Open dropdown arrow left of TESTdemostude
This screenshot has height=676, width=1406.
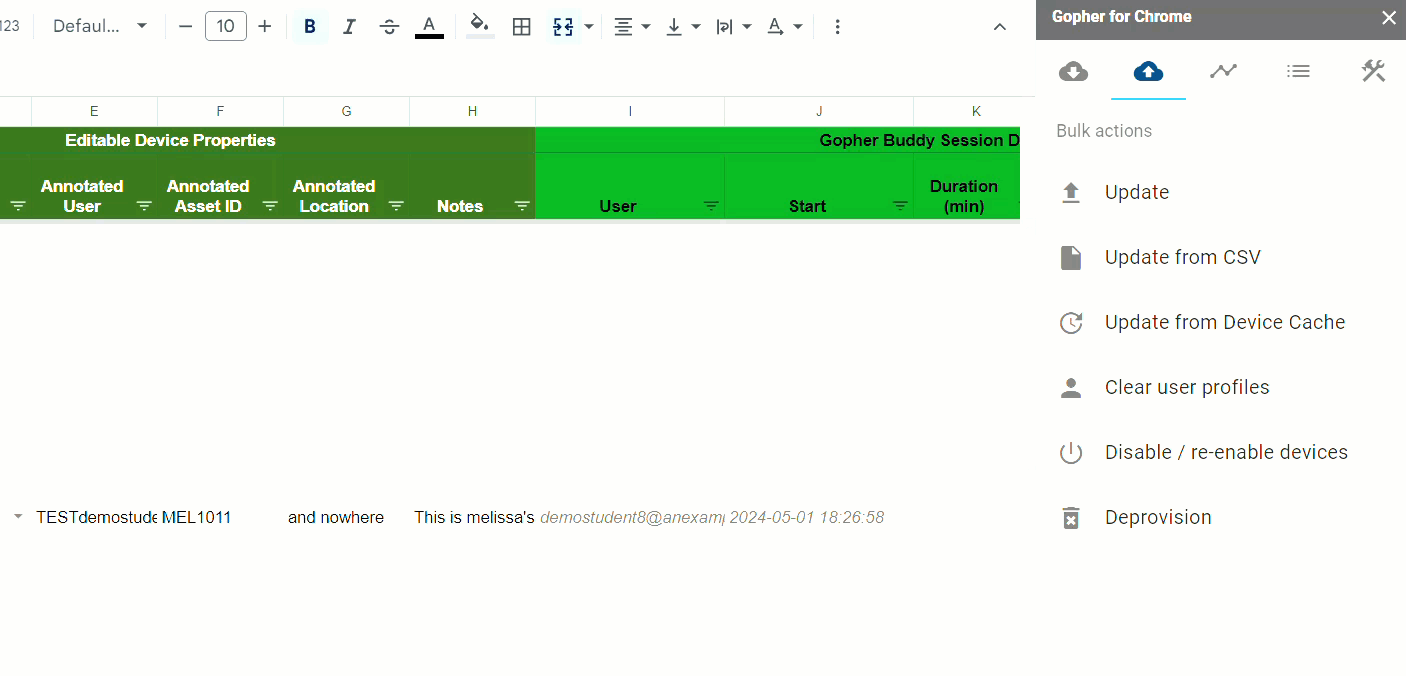pos(17,517)
